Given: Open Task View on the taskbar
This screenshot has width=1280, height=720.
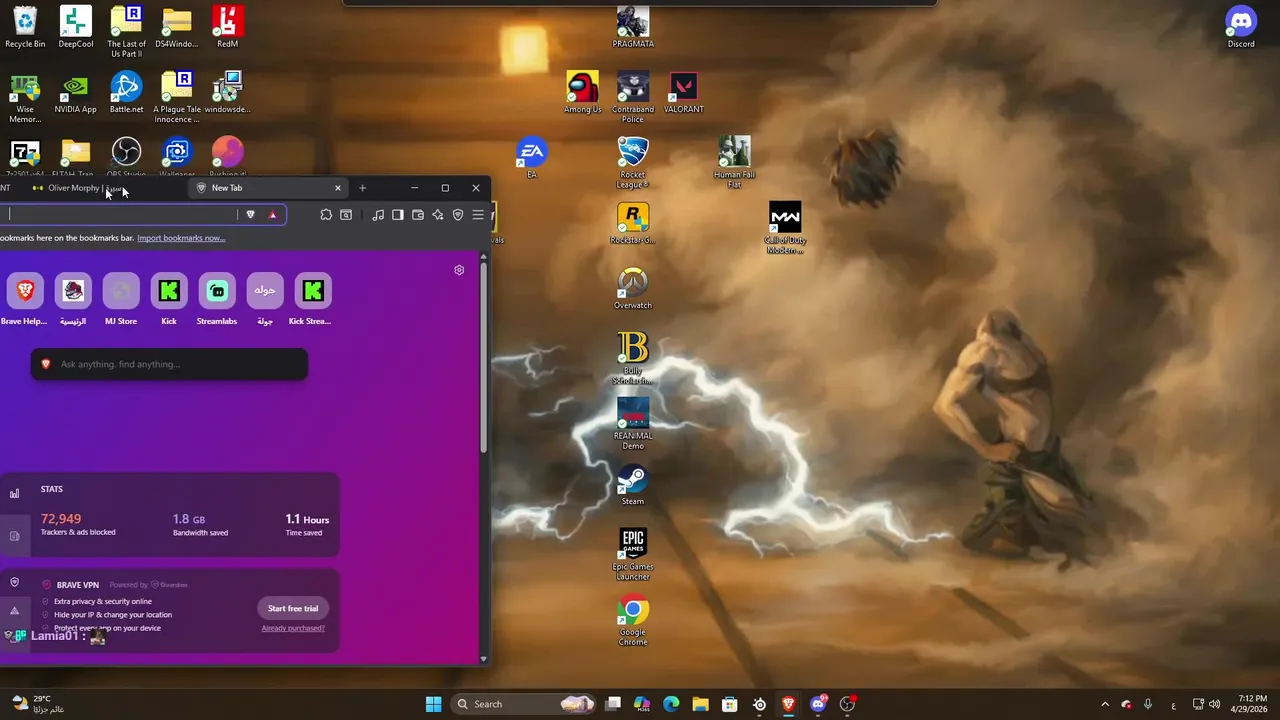Looking at the screenshot, I should (x=613, y=704).
